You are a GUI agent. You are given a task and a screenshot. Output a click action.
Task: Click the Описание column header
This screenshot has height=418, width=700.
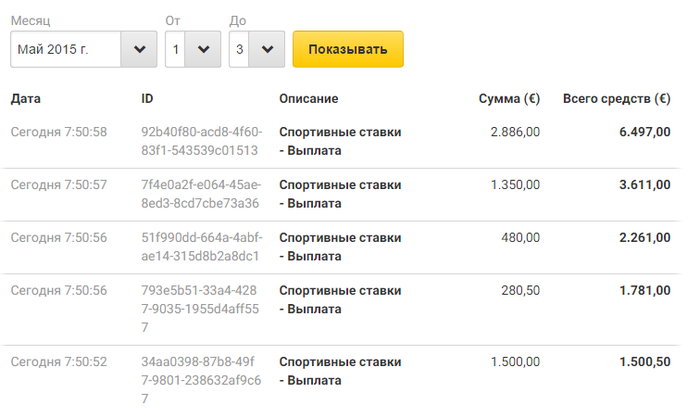pyautogui.click(x=309, y=99)
